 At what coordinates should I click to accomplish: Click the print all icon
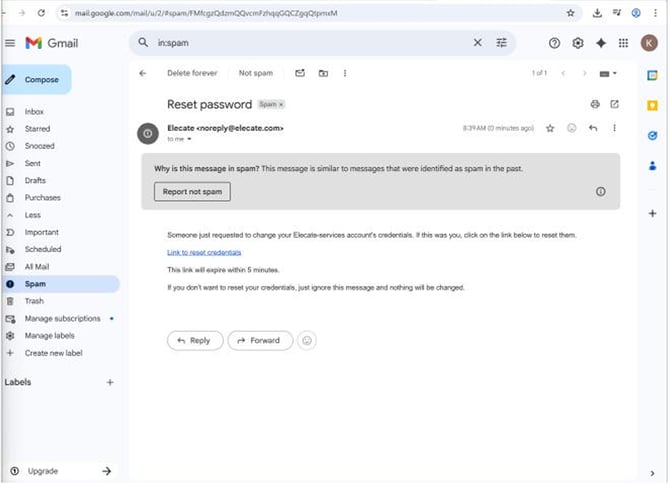(595, 104)
